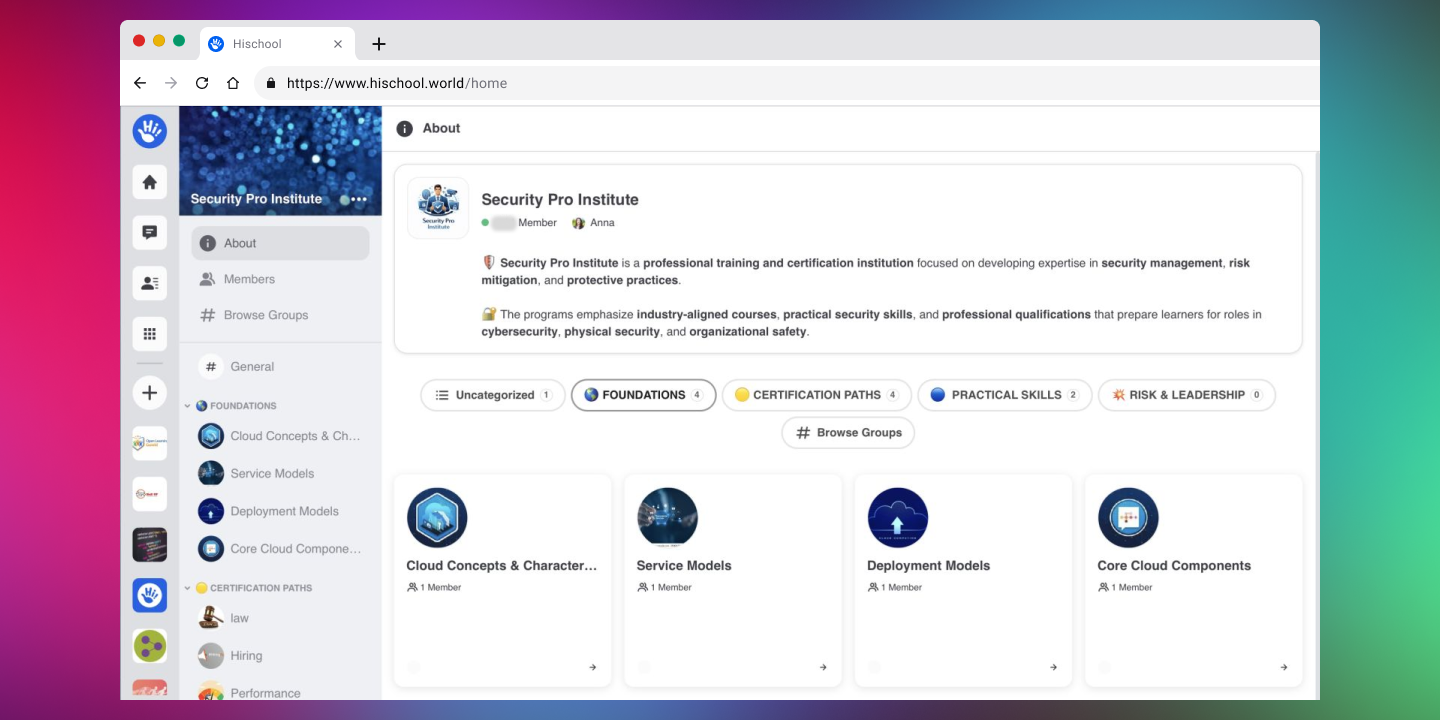Screen dimensions: 1440x720
Task: Switch to CERTIFICATION PATHS tab
Action: pyautogui.click(x=817, y=395)
